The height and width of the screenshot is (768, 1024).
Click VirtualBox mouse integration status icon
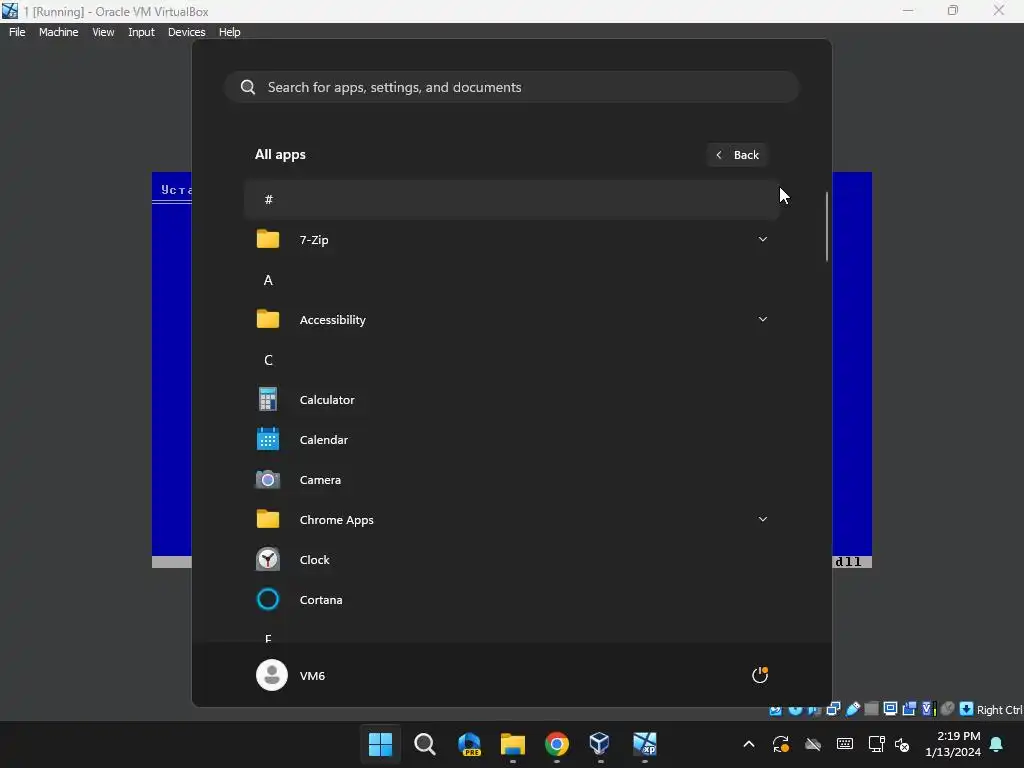pos(947,709)
